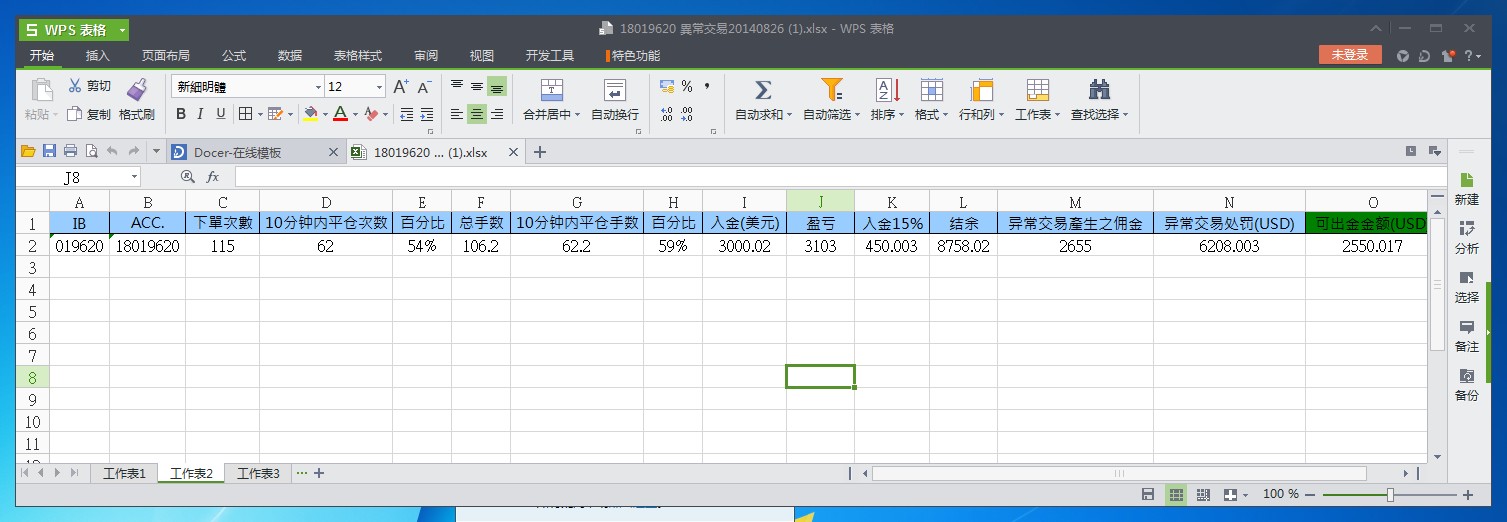The height and width of the screenshot is (522, 1507).
Task: Expand the fill color dropdown arrow
Action: pos(324,115)
